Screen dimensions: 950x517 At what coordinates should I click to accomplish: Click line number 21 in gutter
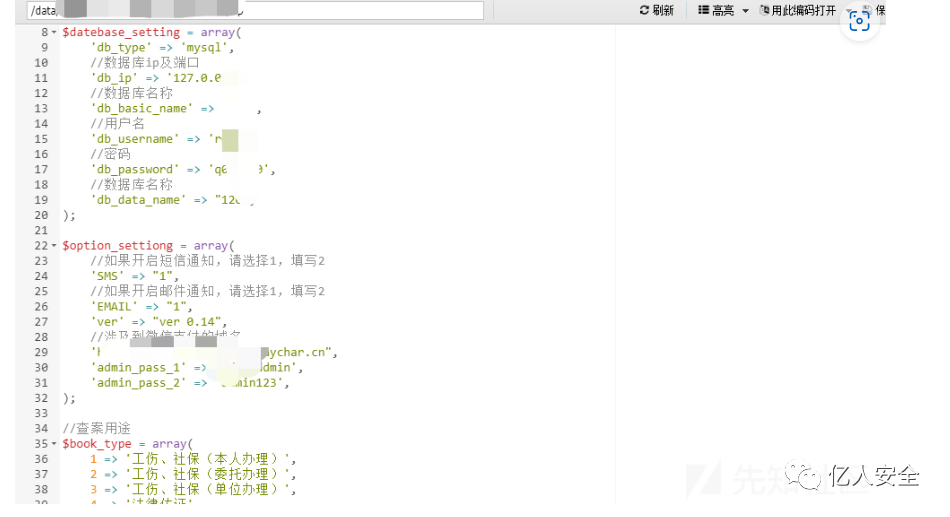(x=41, y=230)
